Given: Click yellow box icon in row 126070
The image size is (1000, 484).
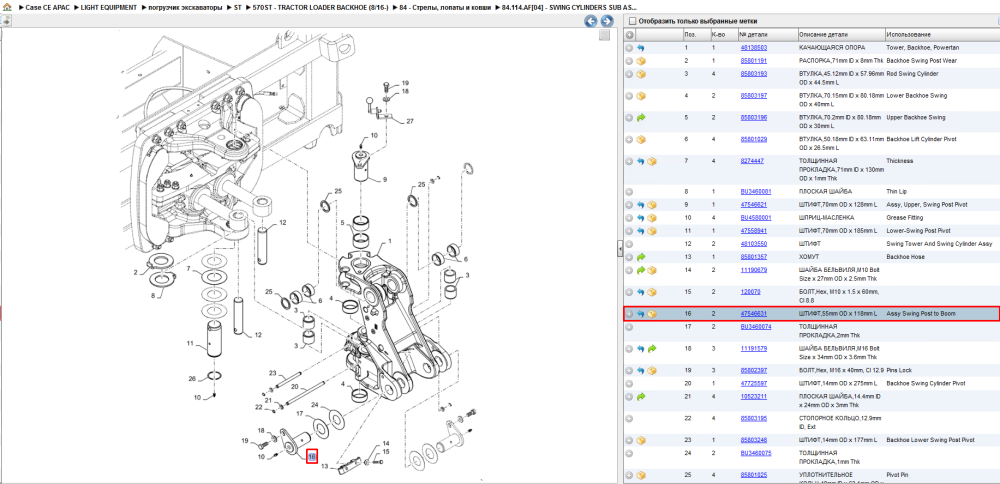Looking at the screenshot, I should [x=652, y=292].
